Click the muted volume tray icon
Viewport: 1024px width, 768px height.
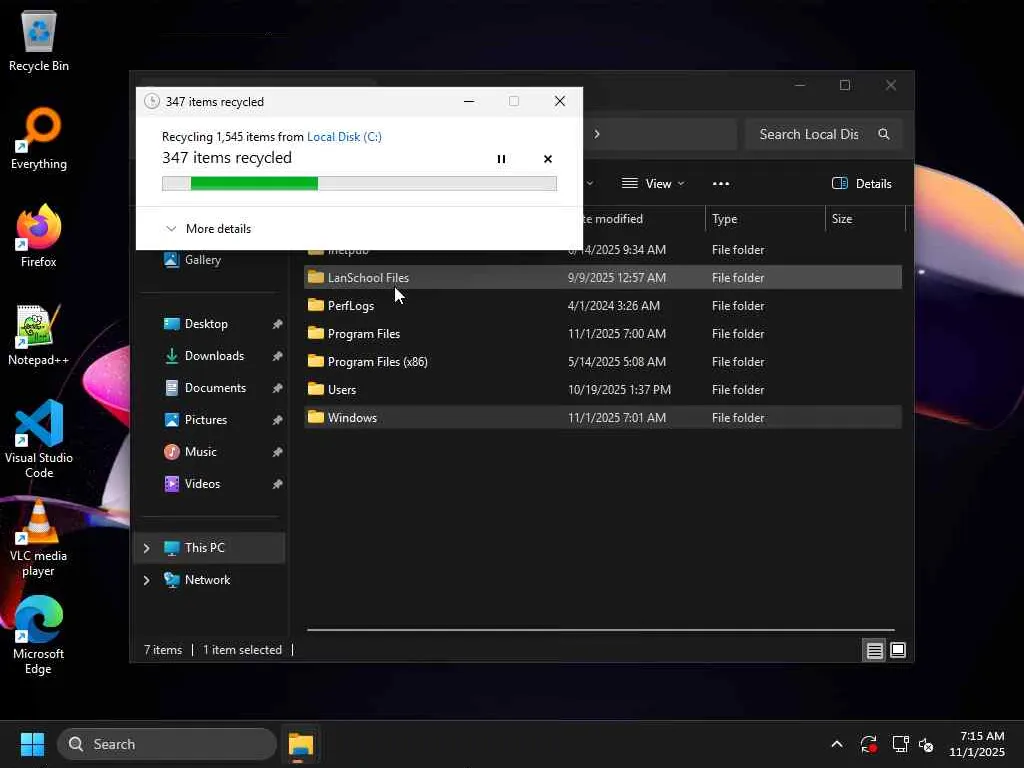click(926, 744)
